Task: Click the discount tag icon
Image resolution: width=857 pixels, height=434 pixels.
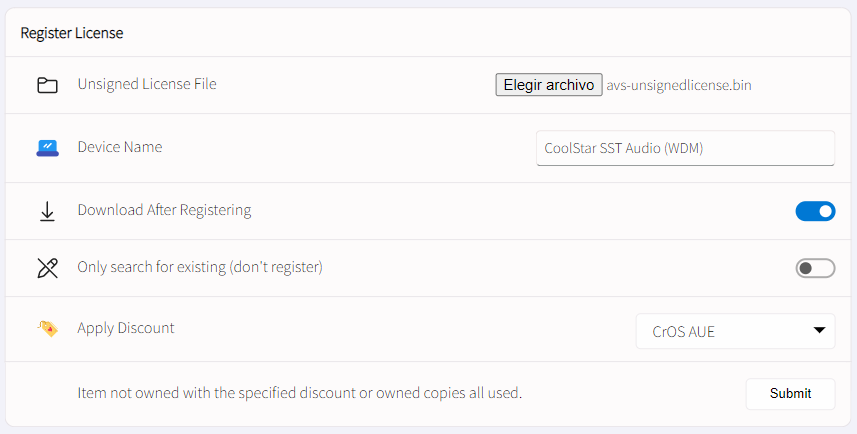Action: [48, 329]
